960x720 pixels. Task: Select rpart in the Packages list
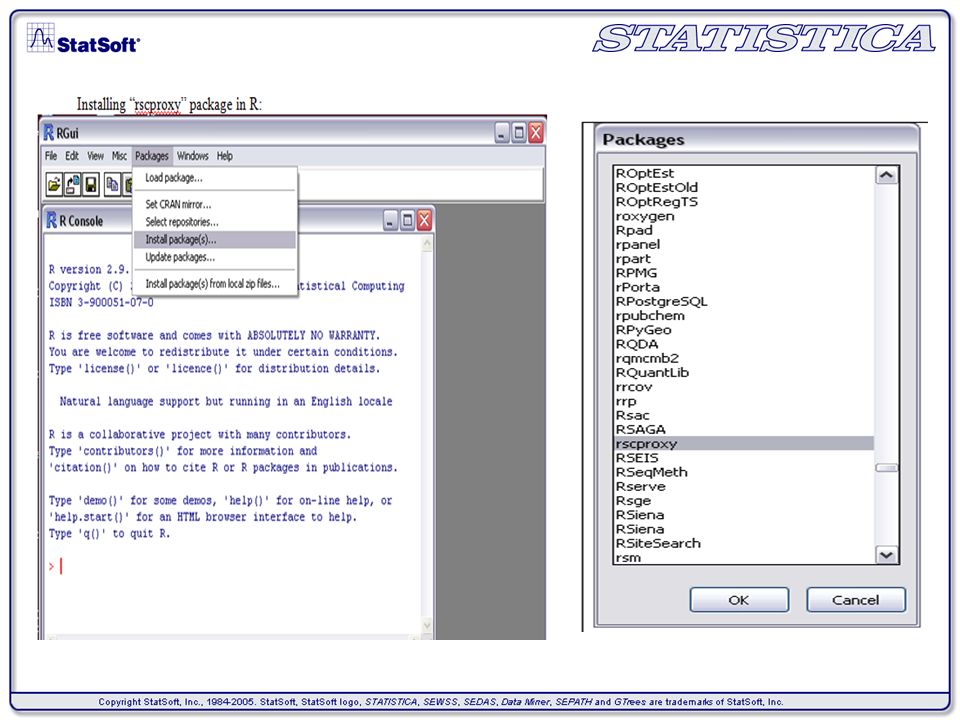pos(744,258)
